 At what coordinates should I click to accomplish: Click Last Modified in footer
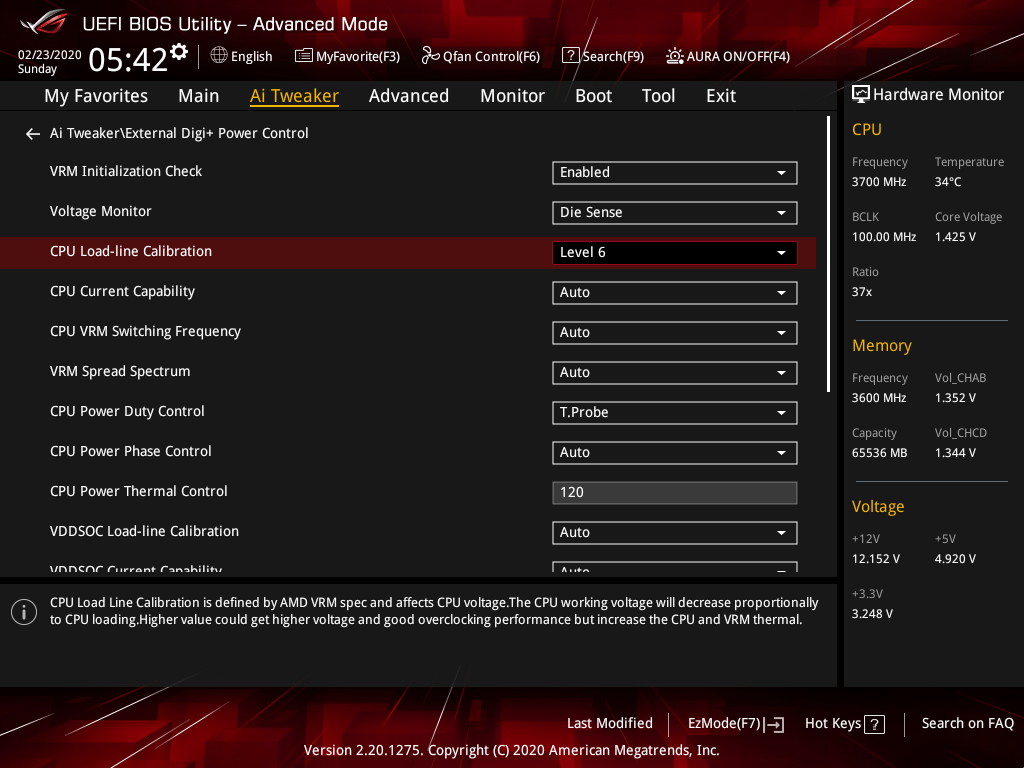(610, 724)
